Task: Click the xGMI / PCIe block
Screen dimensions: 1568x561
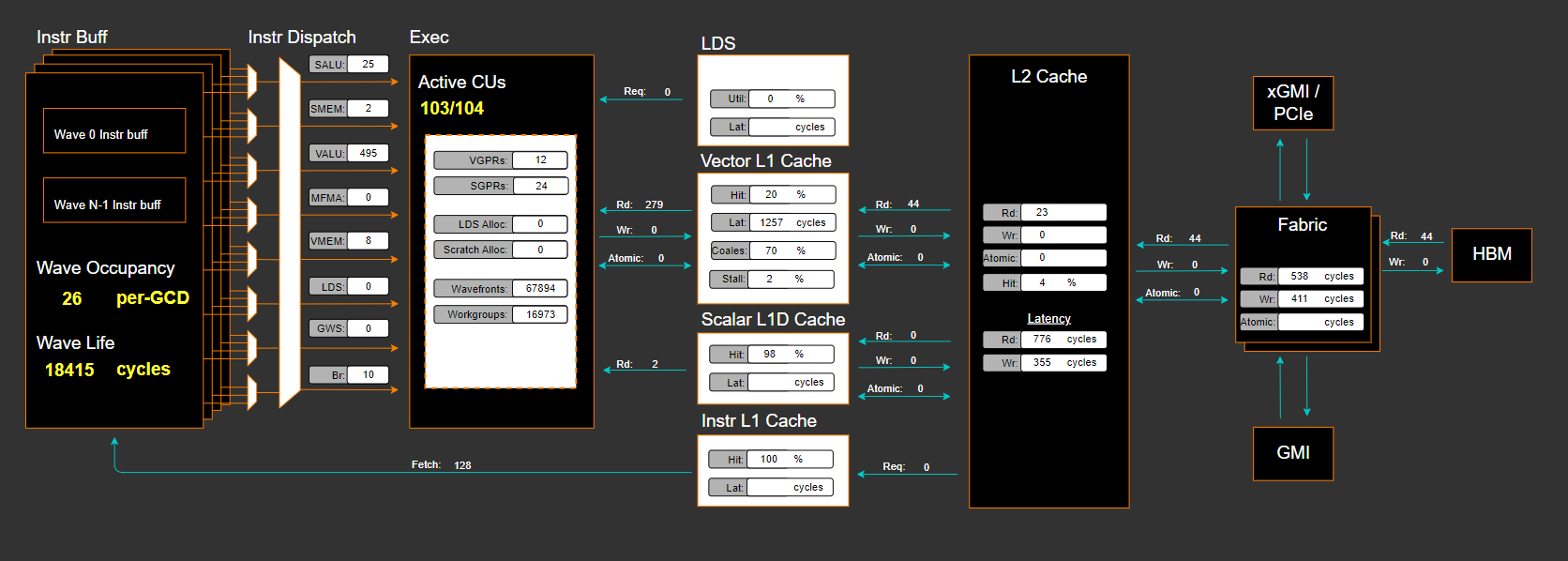Action: (1292, 103)
